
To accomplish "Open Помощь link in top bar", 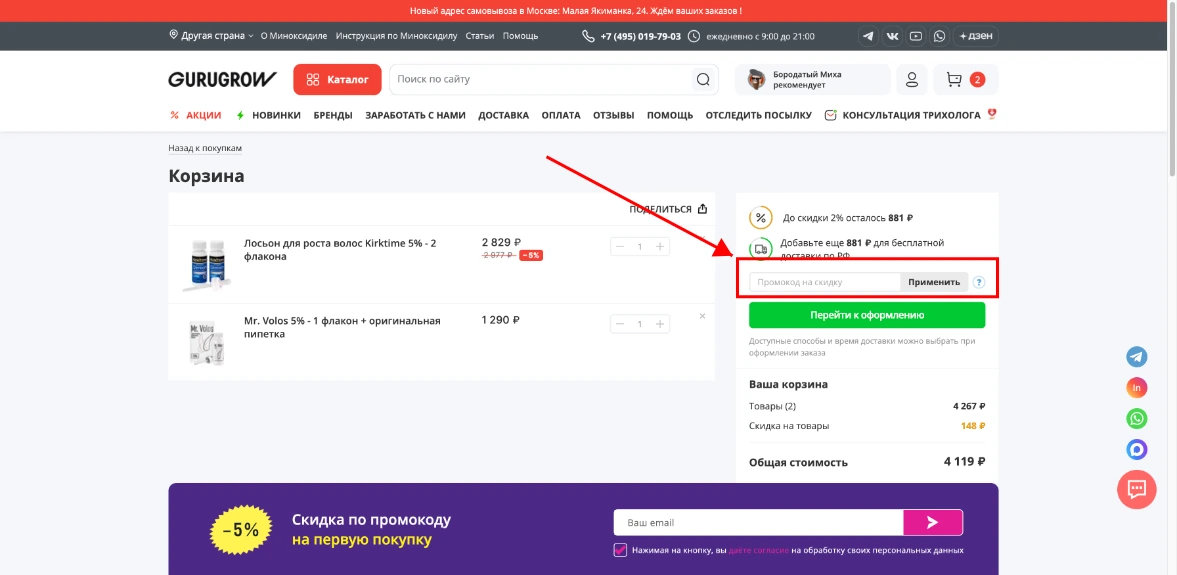I will pyautogui.click(x=520, y=36).
